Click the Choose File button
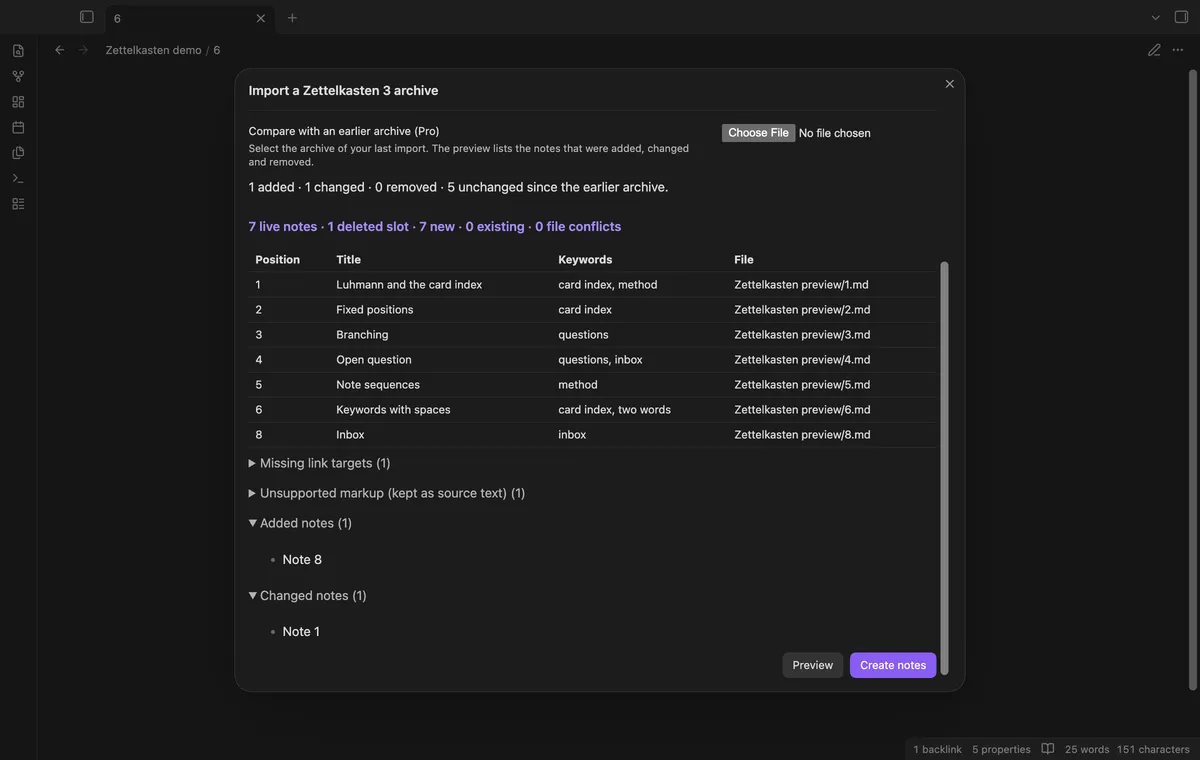This screenshot has height=760, width=1200. tap(759, 133)
